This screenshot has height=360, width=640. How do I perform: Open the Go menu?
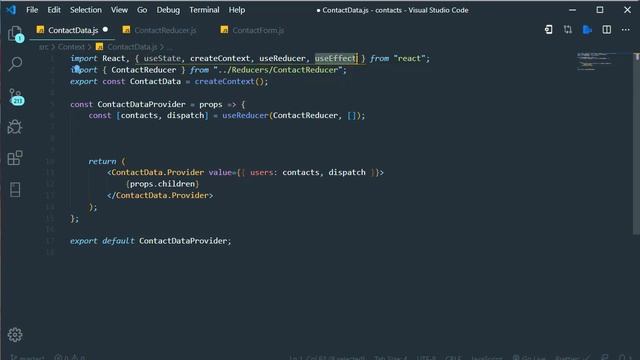point(142,10)
